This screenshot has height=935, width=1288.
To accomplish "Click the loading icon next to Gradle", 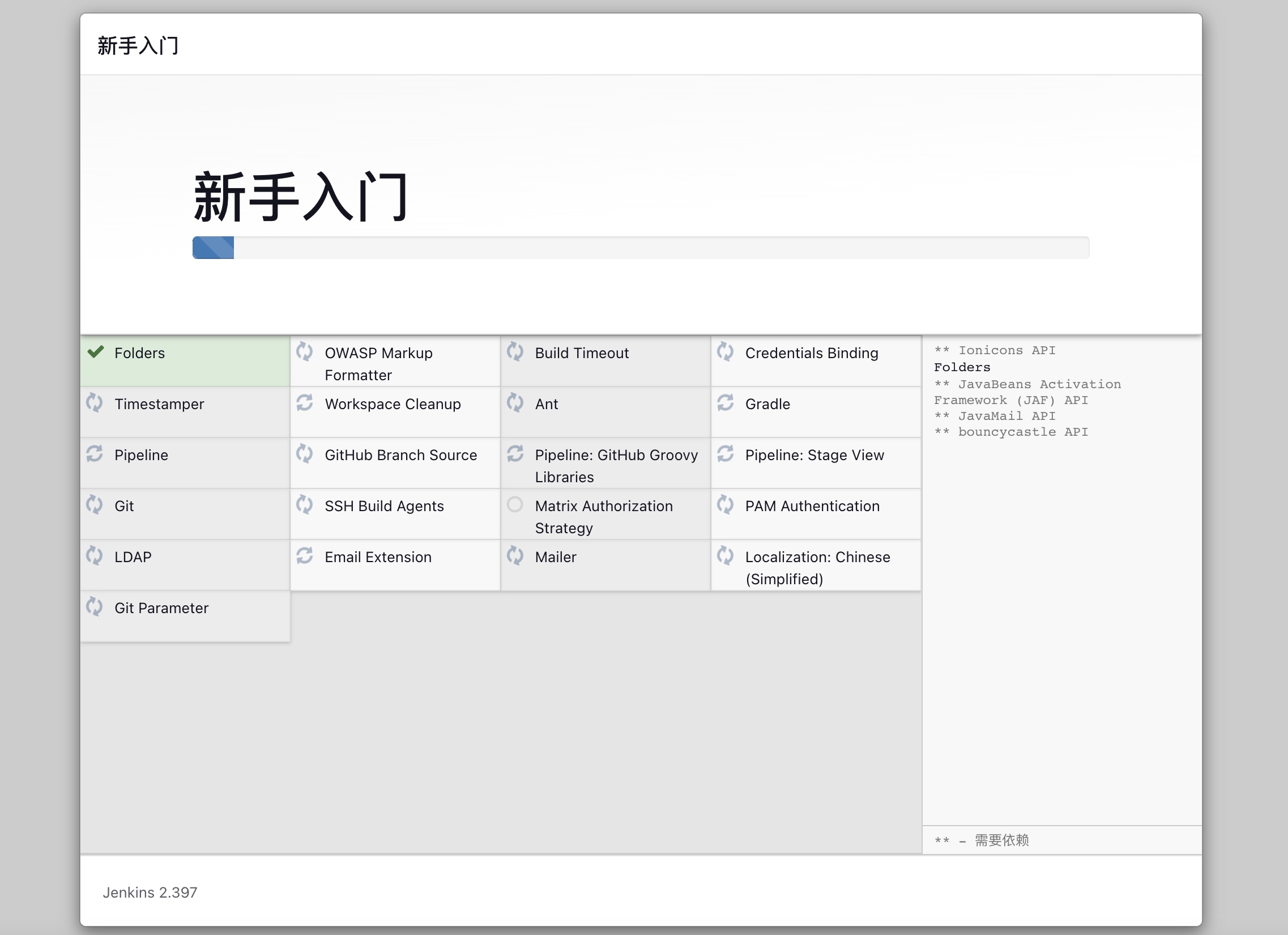I will tap(724, 403).
